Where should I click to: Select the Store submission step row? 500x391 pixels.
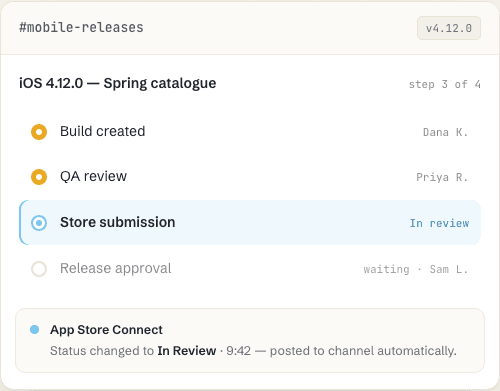click(x=250, y=223)
